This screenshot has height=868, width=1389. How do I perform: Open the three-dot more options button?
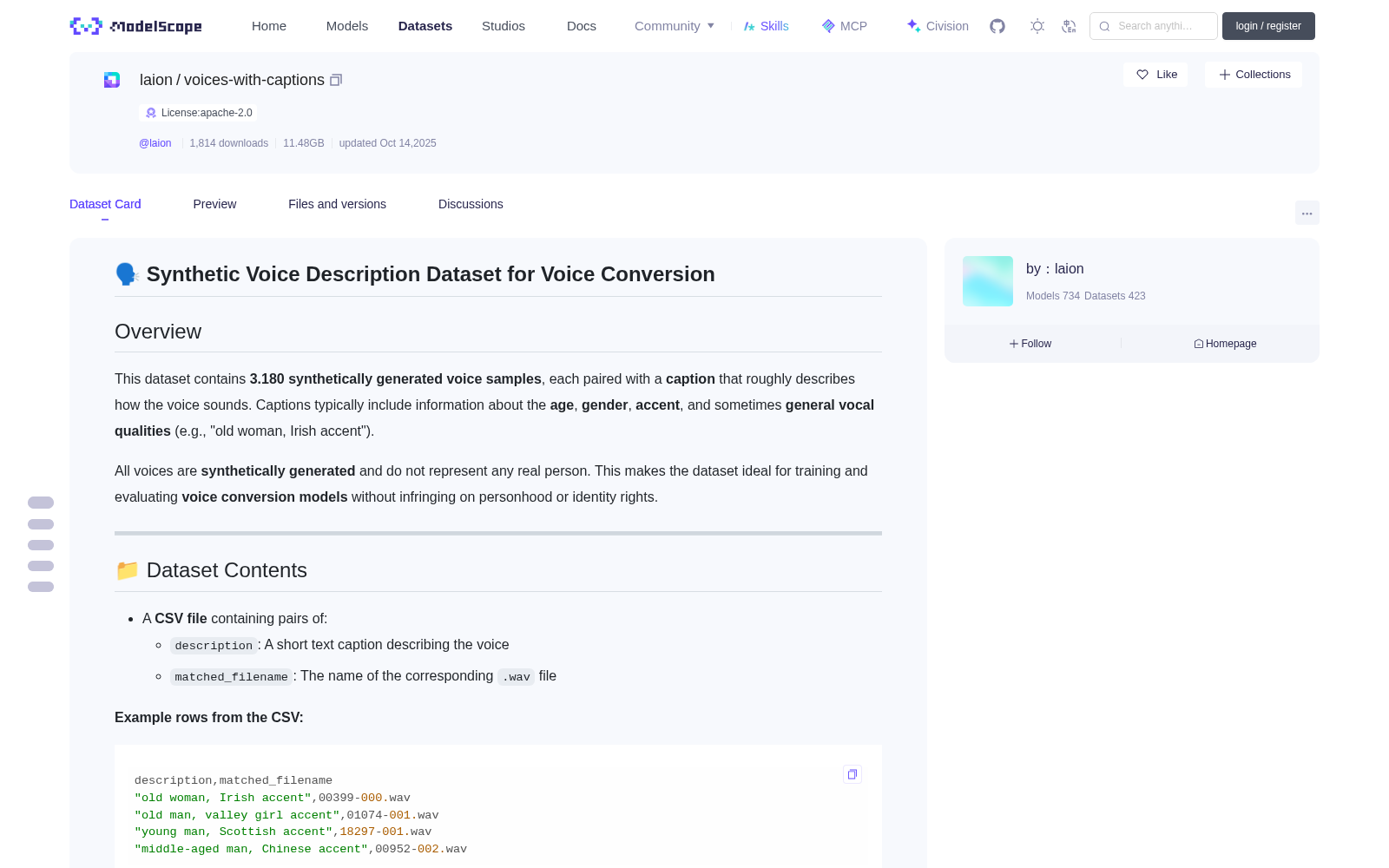click(x=1307, y=213)
